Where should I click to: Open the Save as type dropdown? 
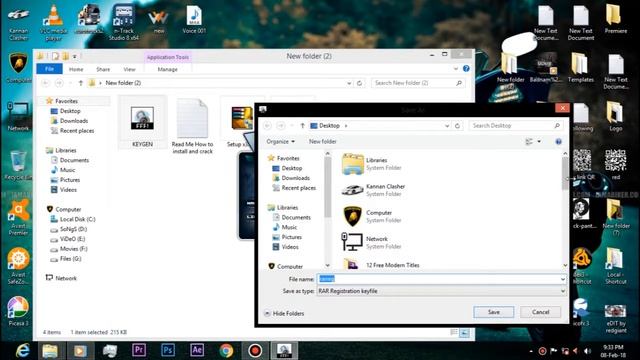[x=563, y=291]
